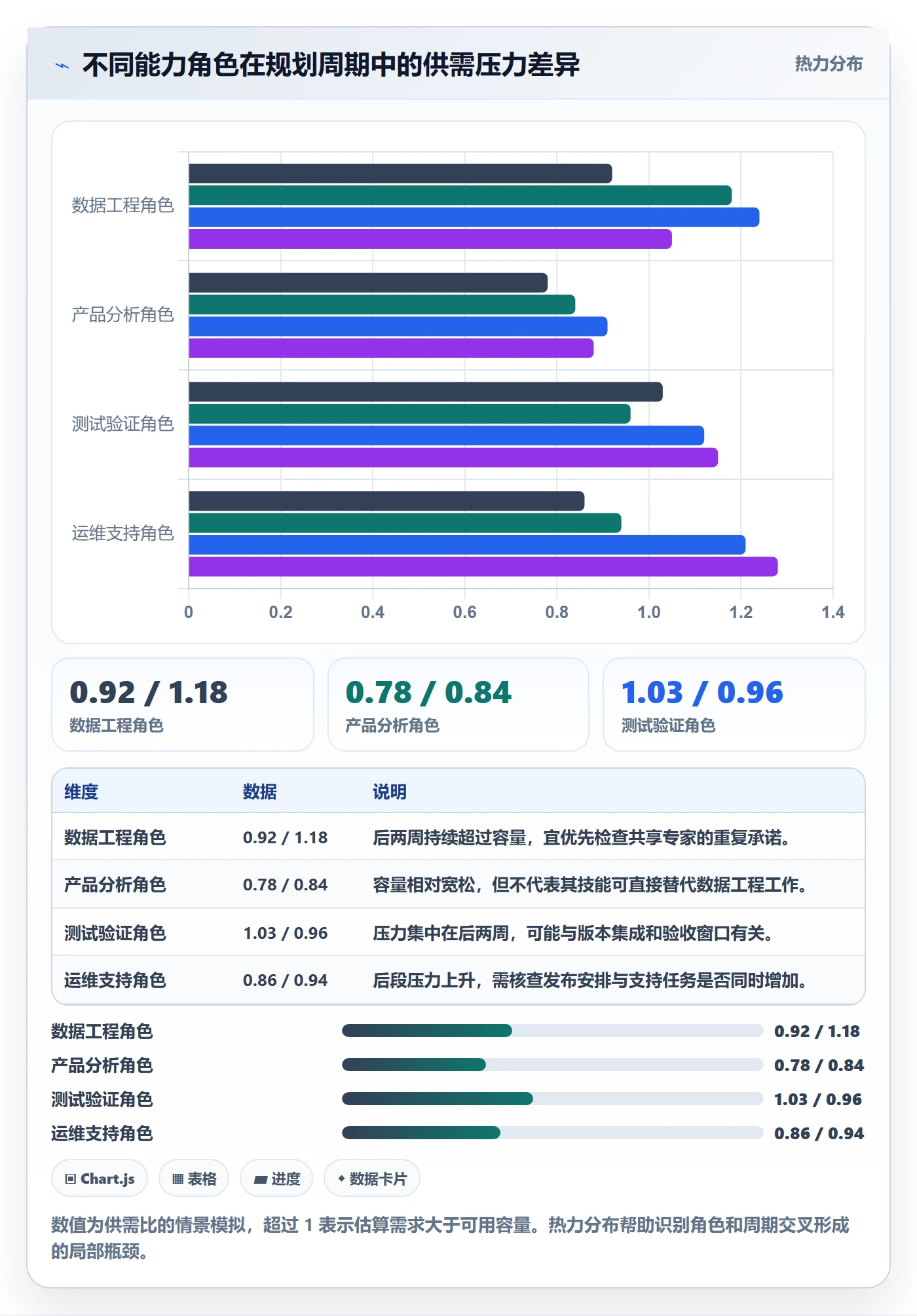Click the 数据工程角色 progress bar
The height and width of the screenshot is (1316, 917).
552,1031
